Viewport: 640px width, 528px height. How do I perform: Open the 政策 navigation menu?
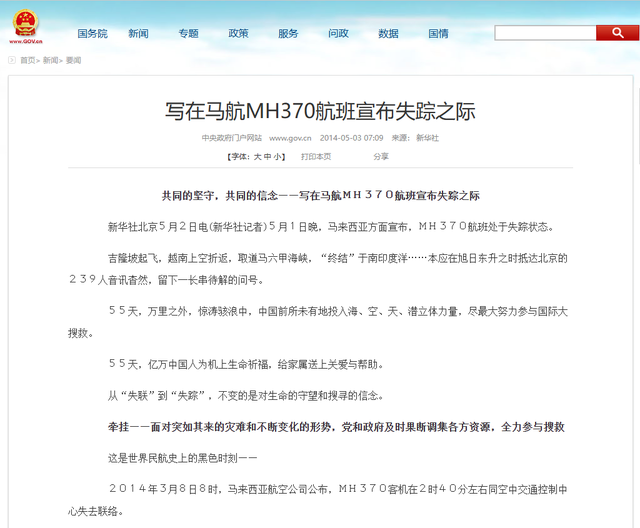click(x=238, y=33)
